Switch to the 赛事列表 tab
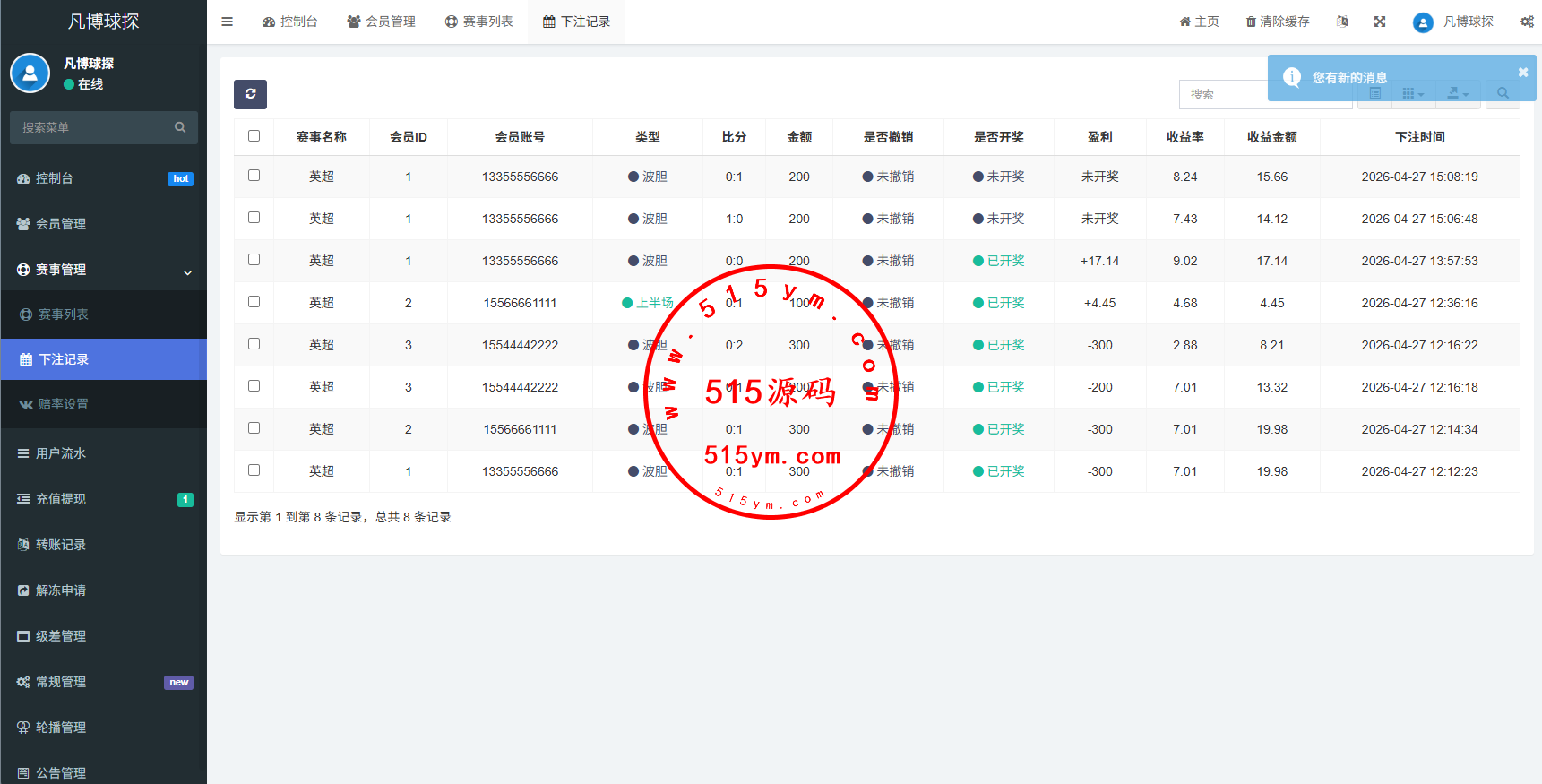This screenshot has width=1542, height=784. coord(479,22)
